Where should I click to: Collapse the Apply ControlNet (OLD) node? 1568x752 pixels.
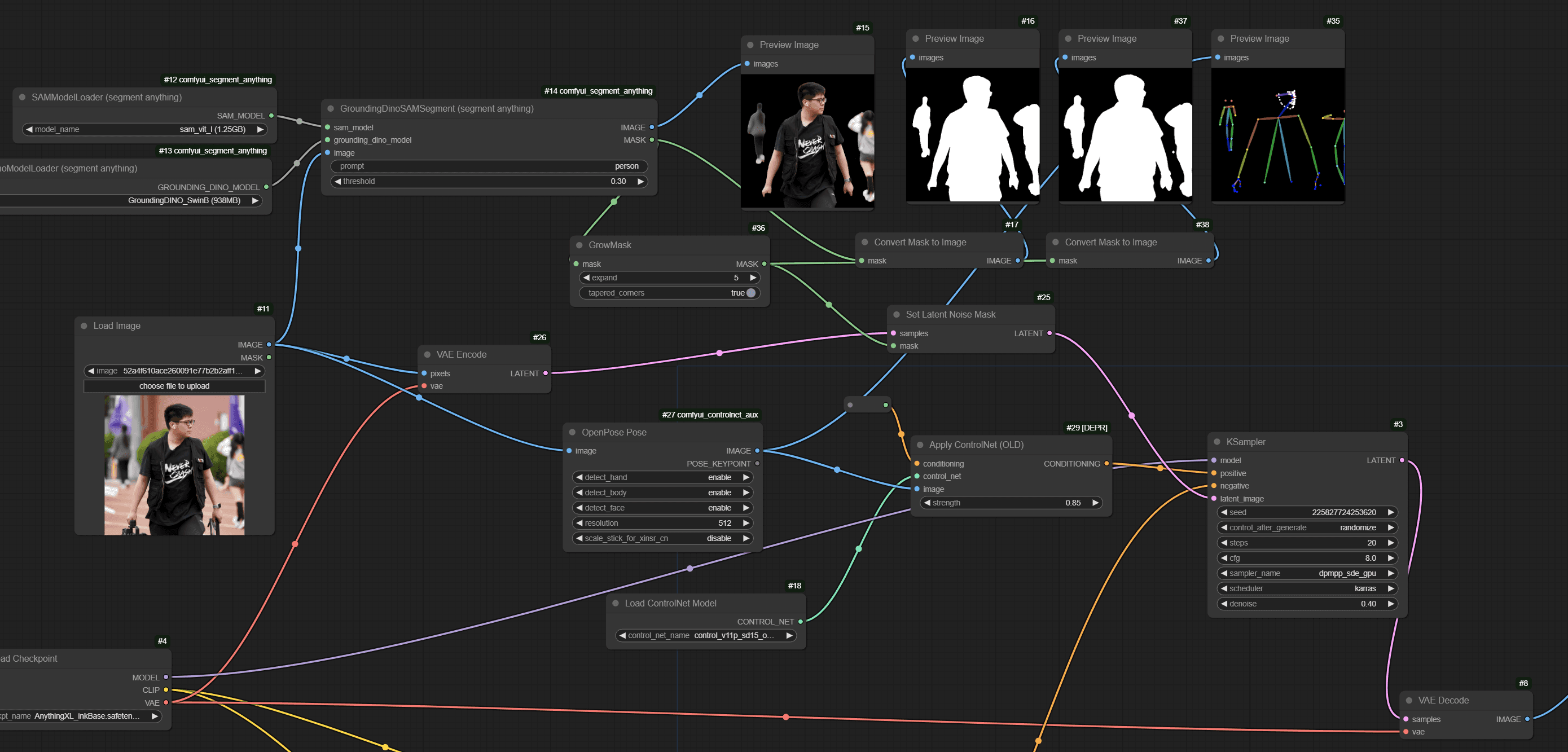coord(920,445)
